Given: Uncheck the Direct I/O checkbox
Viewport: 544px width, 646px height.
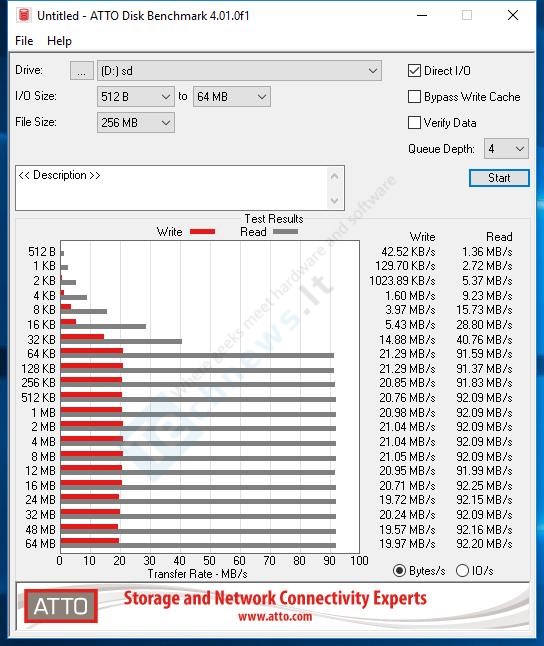Looking at the screenshot, I should coord(414,71).
